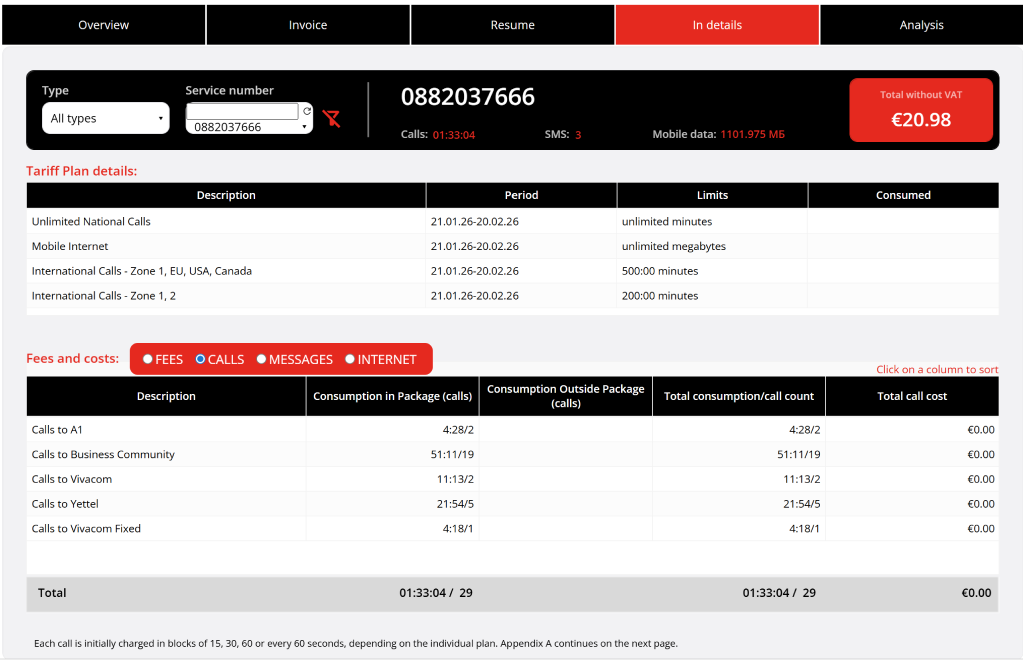Select the FEES radio button
The height and width of the screenshot is (662, 1024).
148,359
